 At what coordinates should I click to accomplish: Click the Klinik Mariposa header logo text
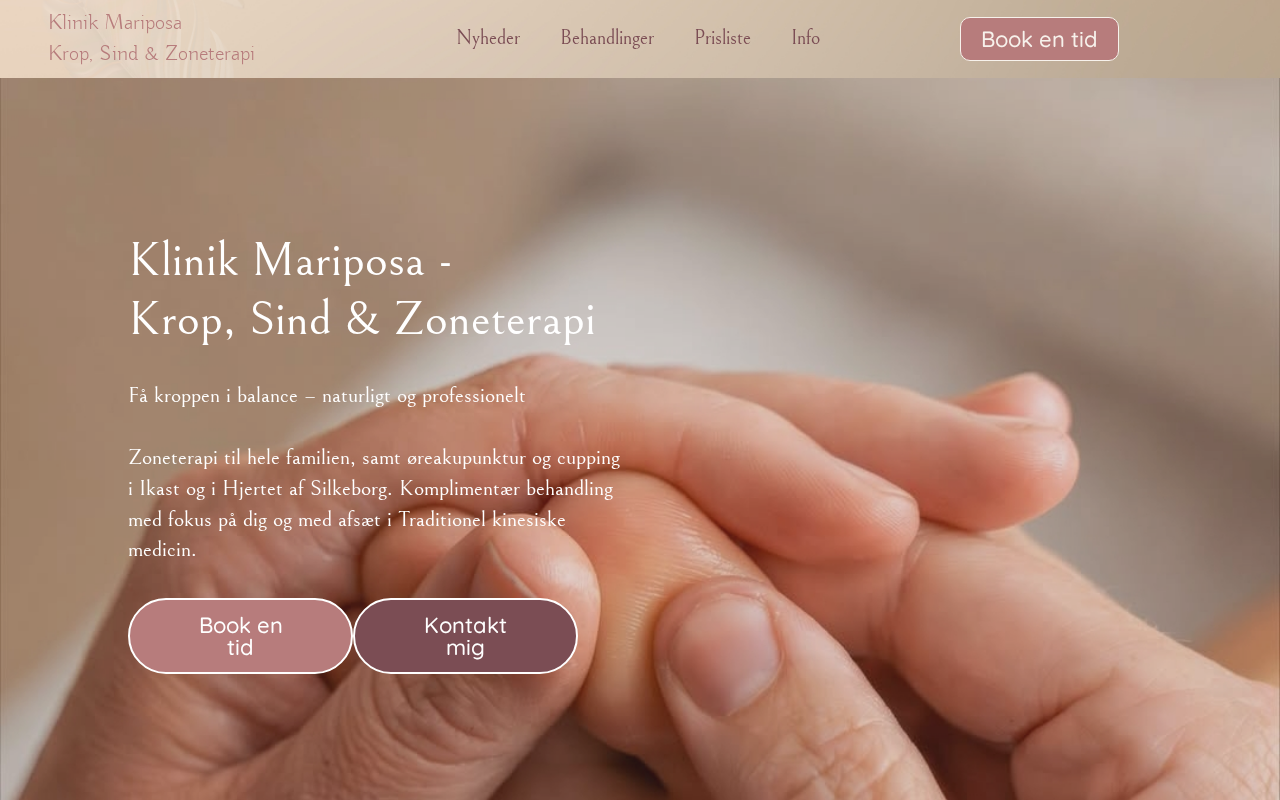pyautogui.click(x=115, y=22)
